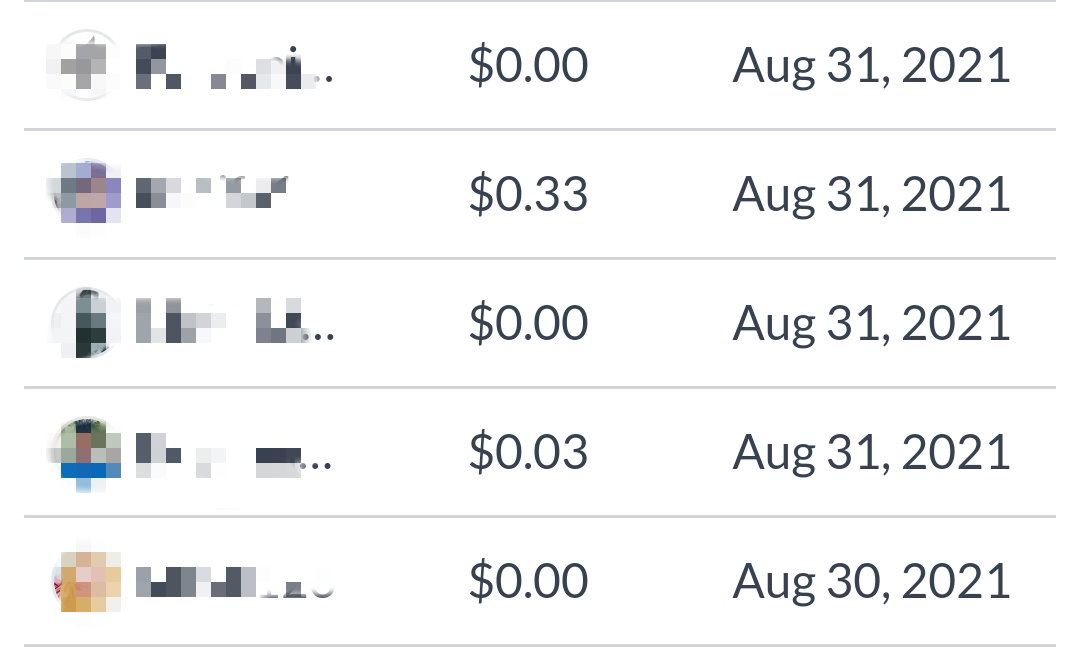Click $0.00 in the dark green avatar row

528,322
